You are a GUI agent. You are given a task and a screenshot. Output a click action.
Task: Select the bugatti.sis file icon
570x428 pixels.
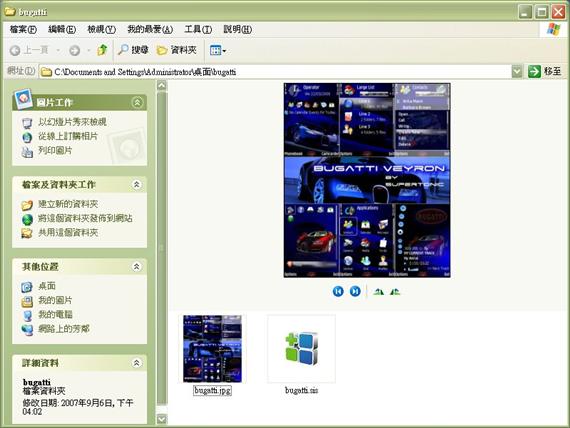(x=302, y=349)
